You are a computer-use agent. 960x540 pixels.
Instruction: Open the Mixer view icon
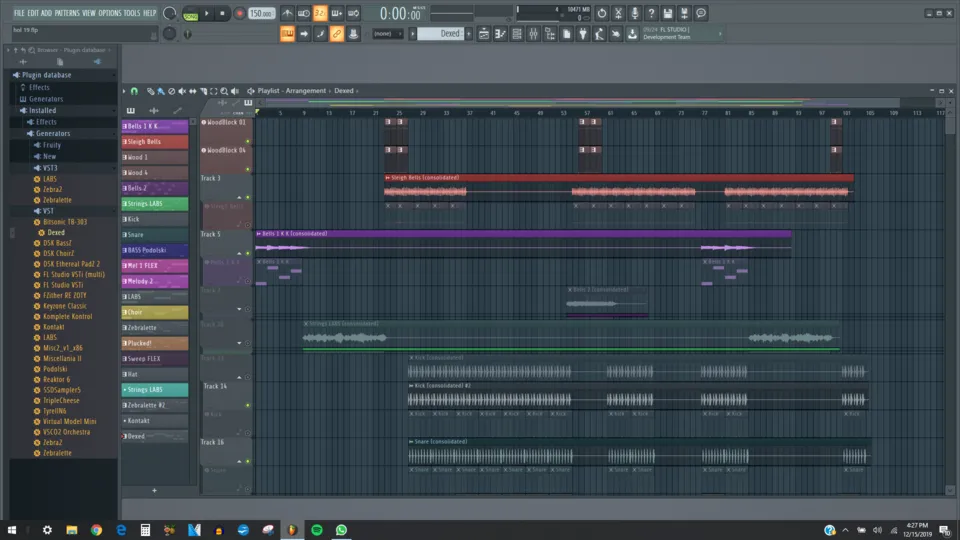click(x=533, y=34)
